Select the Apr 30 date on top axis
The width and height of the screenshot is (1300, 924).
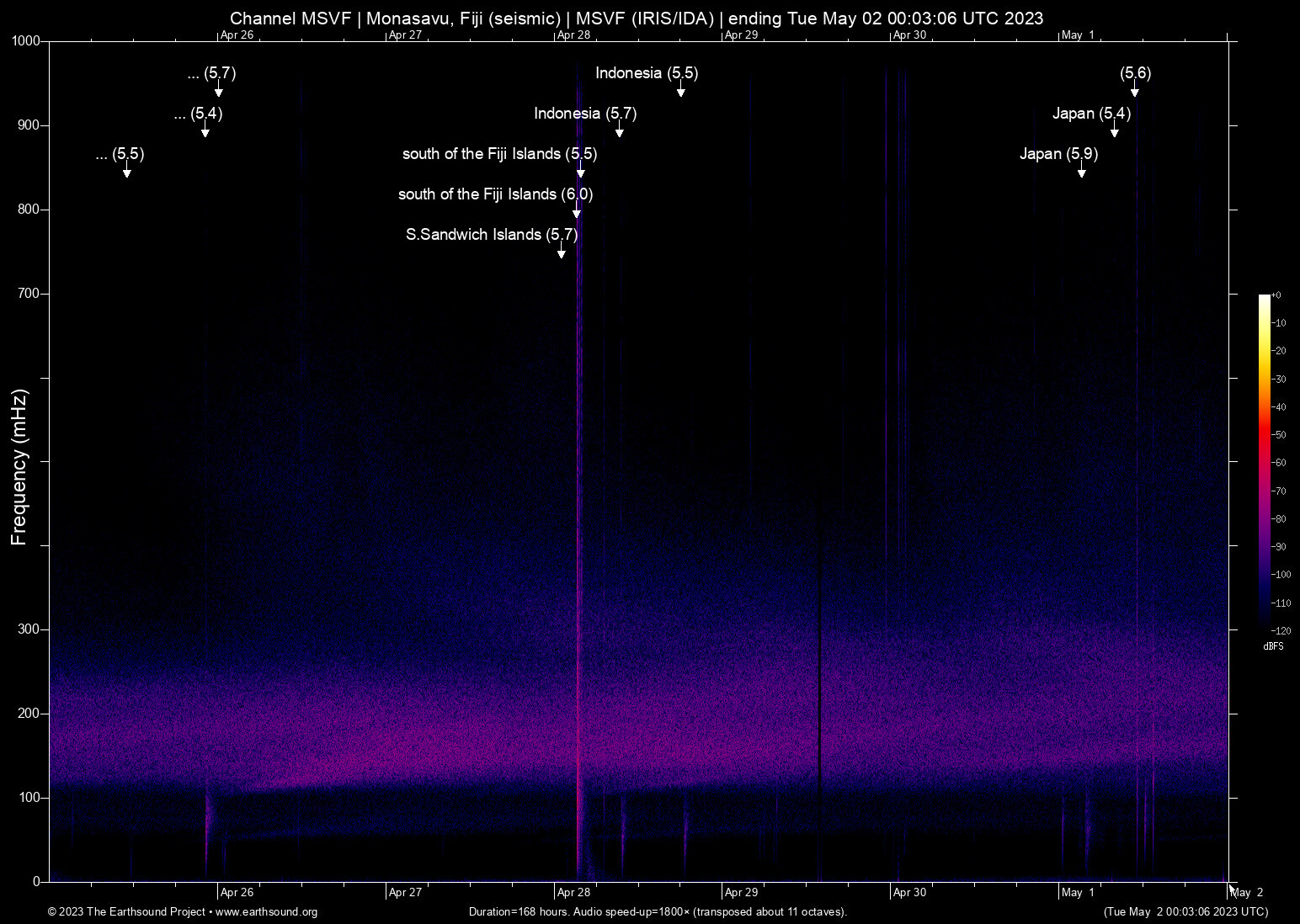(x=909, y=35)
